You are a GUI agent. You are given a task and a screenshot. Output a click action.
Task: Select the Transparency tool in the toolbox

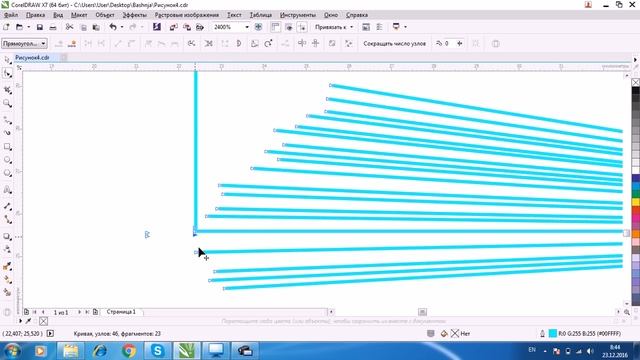tap(7, 249)
